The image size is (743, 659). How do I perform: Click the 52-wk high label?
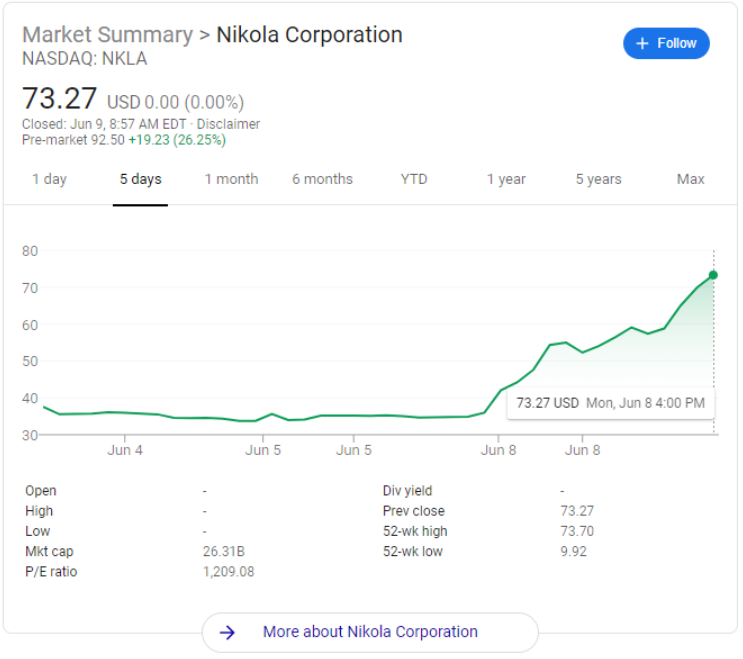click(415, 531)
